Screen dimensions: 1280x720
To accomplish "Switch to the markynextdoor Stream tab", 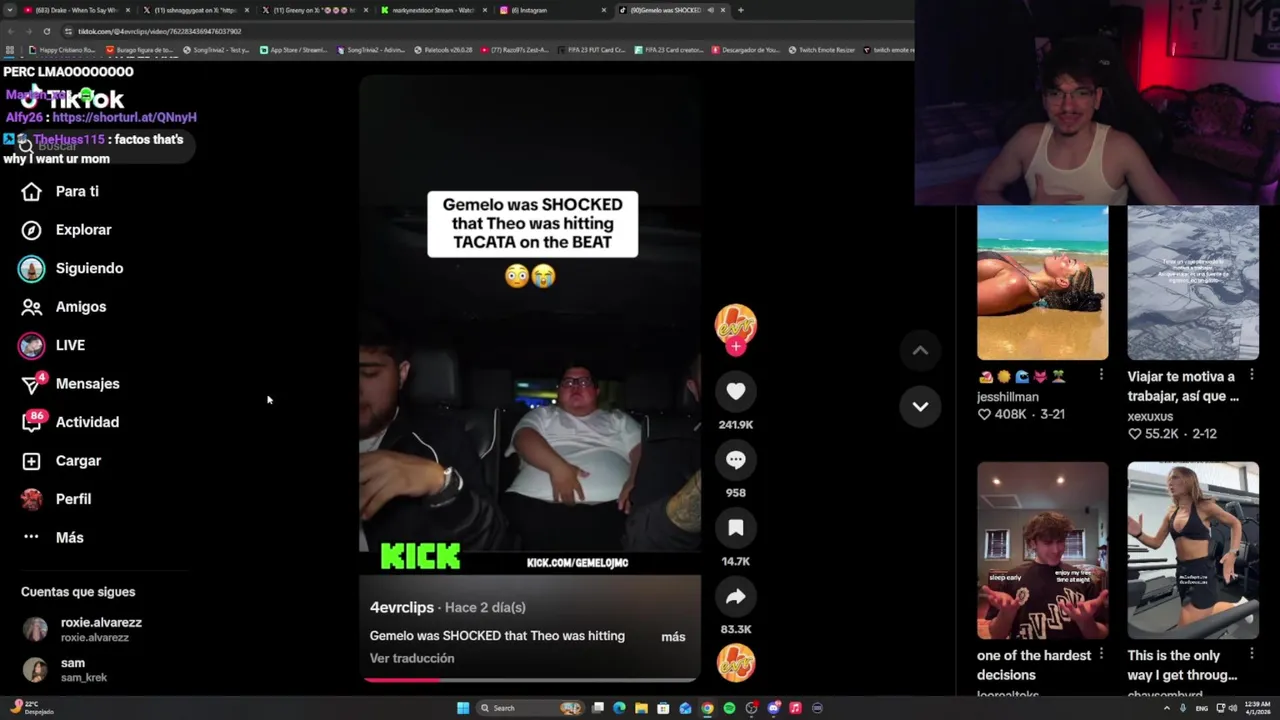I will [x=433, y=10].
